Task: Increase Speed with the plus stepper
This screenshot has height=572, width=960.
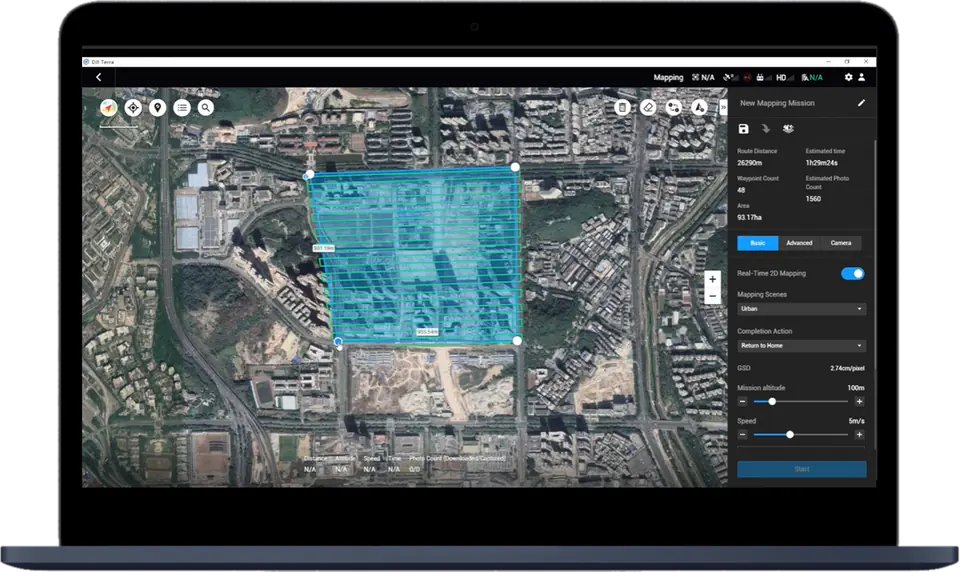Action: pos(859,434)
